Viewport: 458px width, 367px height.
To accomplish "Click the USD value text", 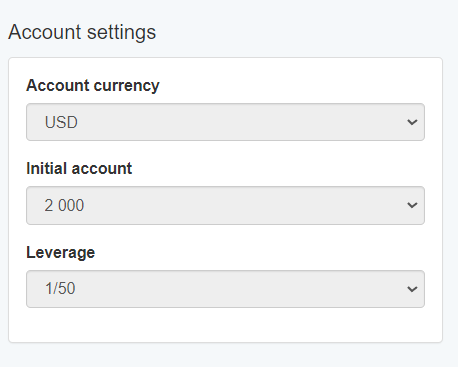I will 61,122.
